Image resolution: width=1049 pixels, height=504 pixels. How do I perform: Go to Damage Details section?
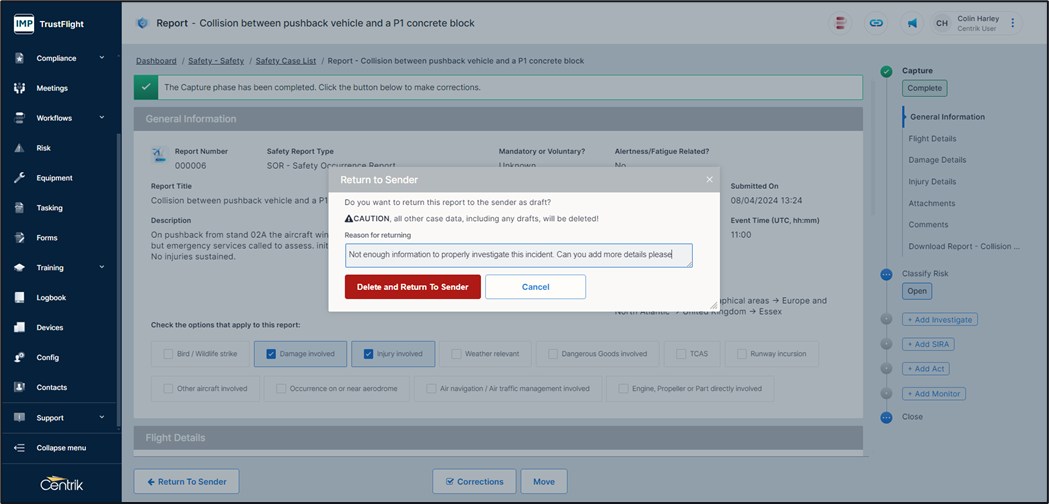pos(937,160)
